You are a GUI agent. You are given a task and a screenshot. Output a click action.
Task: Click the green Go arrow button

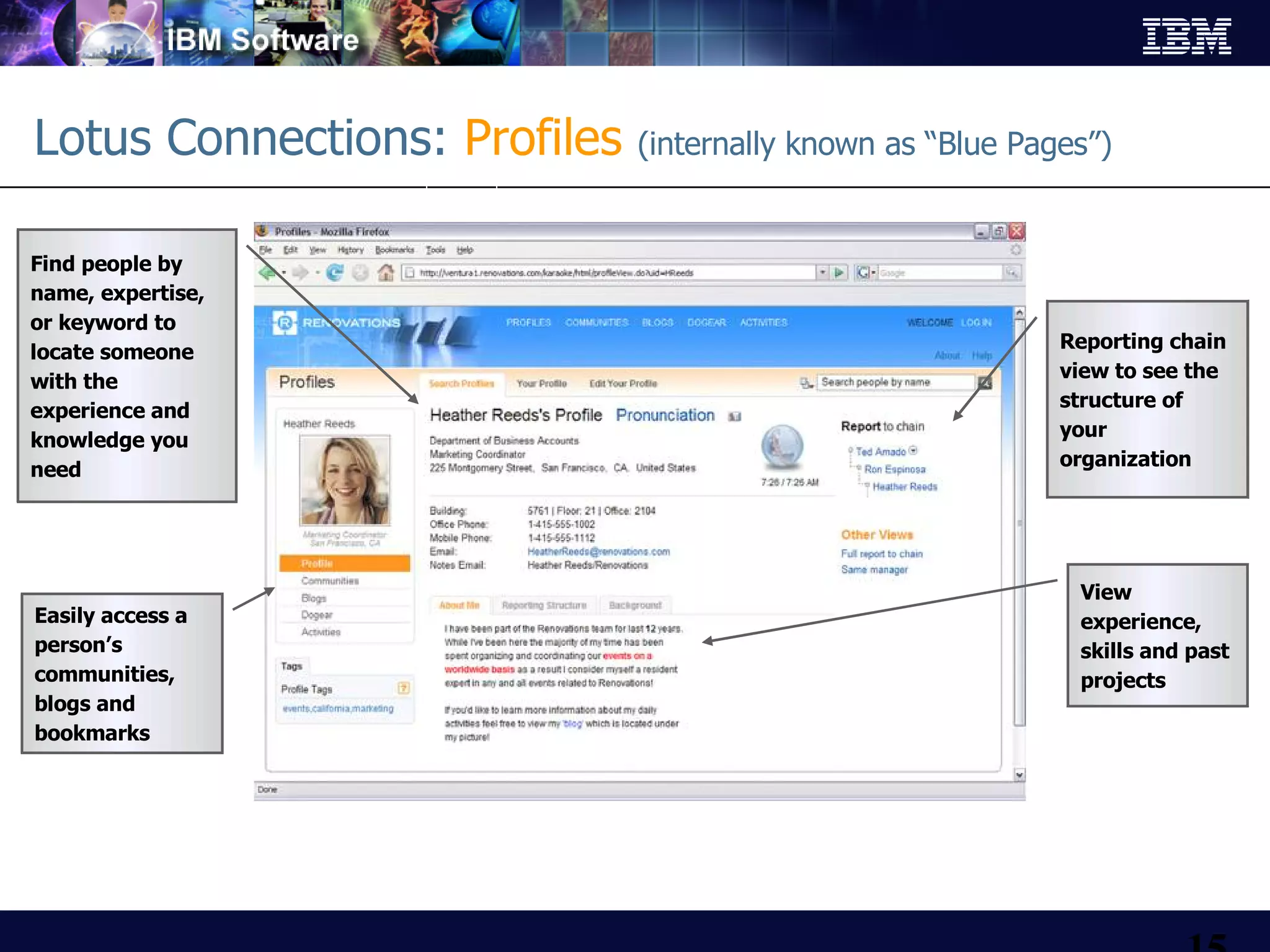coord(839,273)
